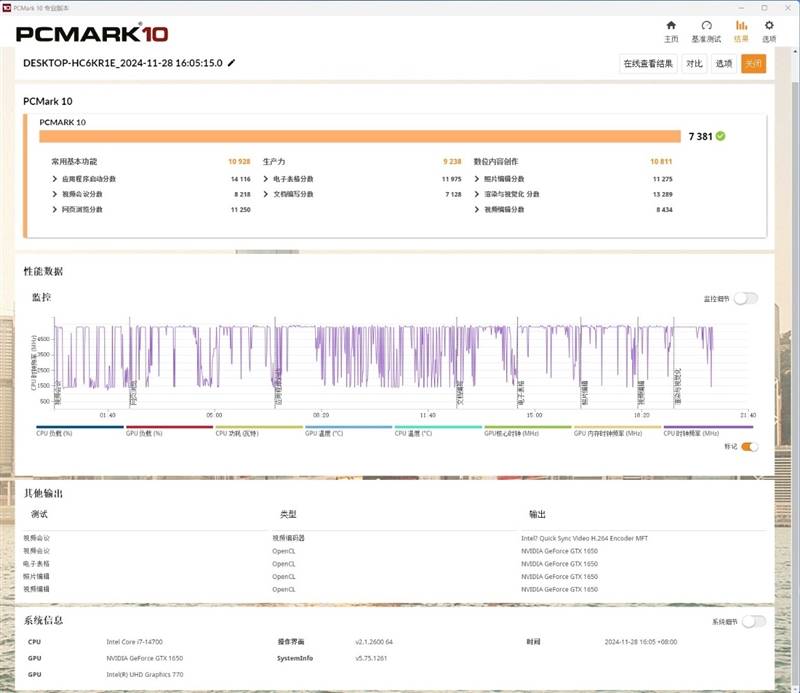
Task: Click the pencil icon to rename result
Action: (x=232, y=63)
